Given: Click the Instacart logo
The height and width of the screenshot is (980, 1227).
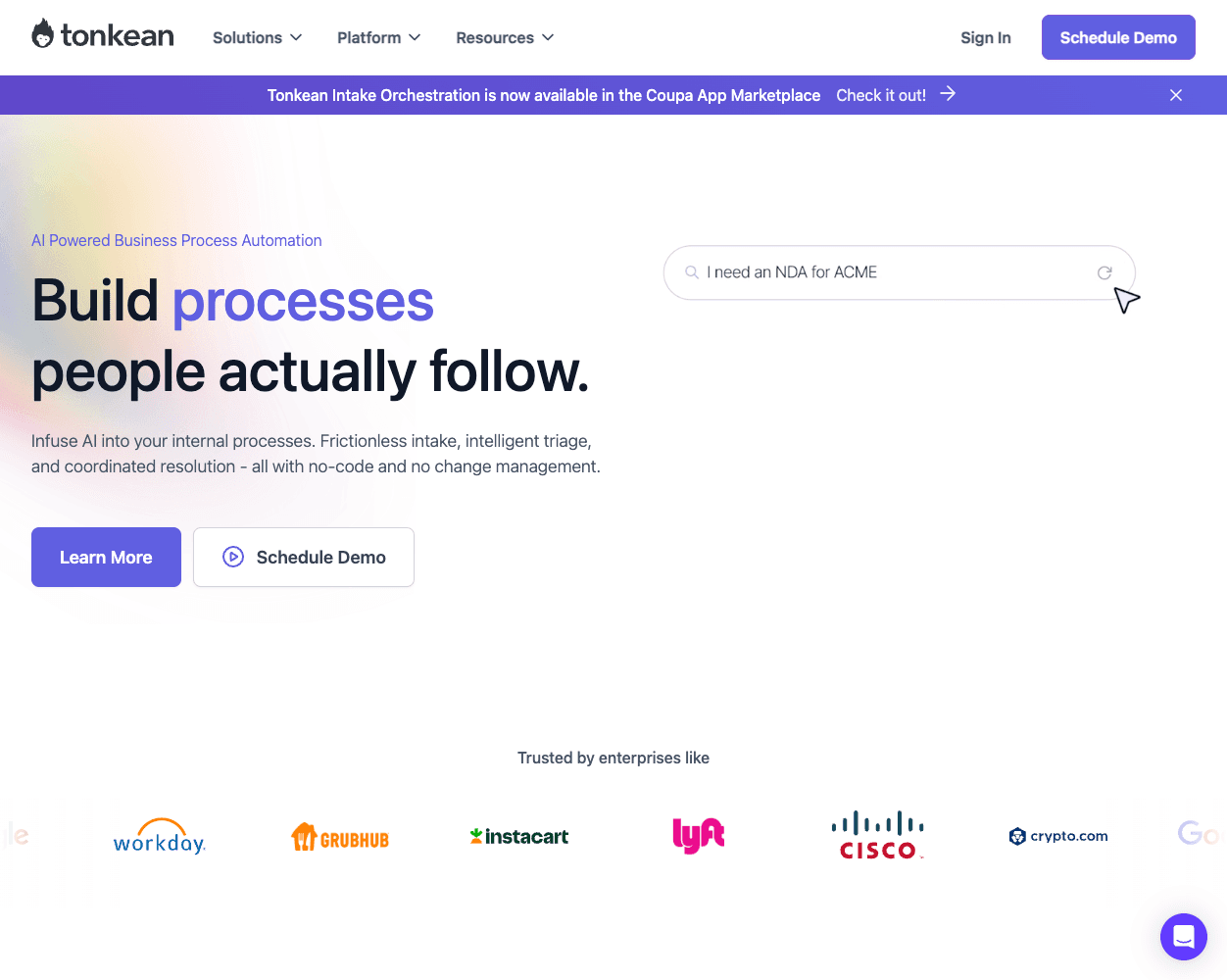Looking at the screenshot, I should 519,837.
